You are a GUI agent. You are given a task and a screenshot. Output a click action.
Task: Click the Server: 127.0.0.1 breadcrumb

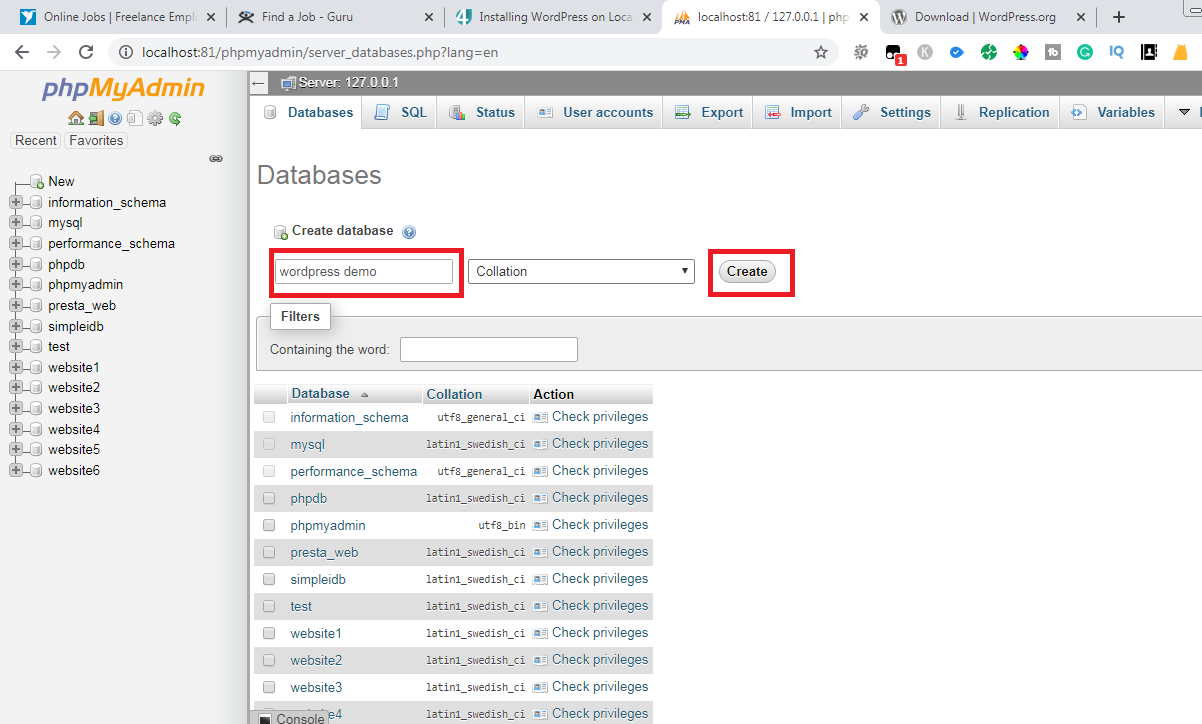click(349, 83)
